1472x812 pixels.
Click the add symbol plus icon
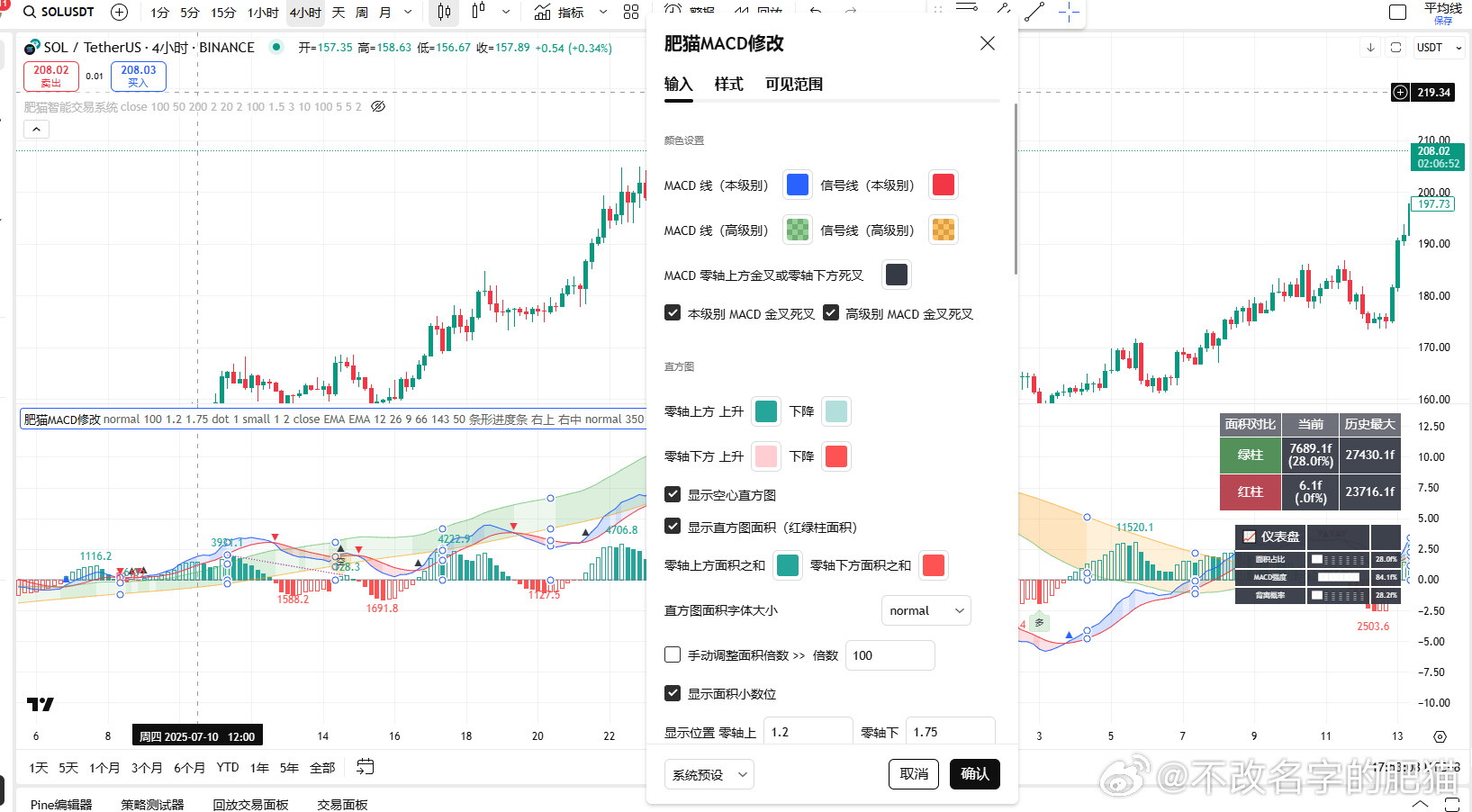(119, 12)
